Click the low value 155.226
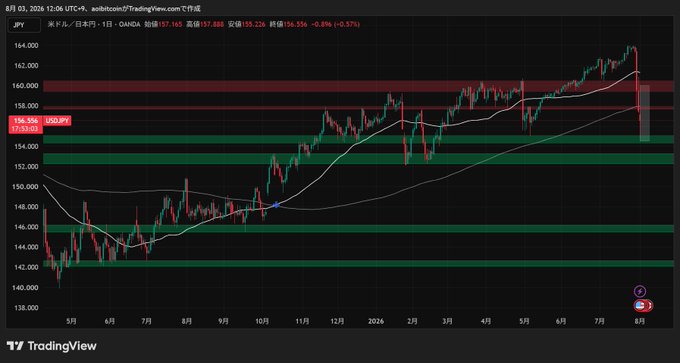This screenshot has width=680, height=363. tap(253, 25)
